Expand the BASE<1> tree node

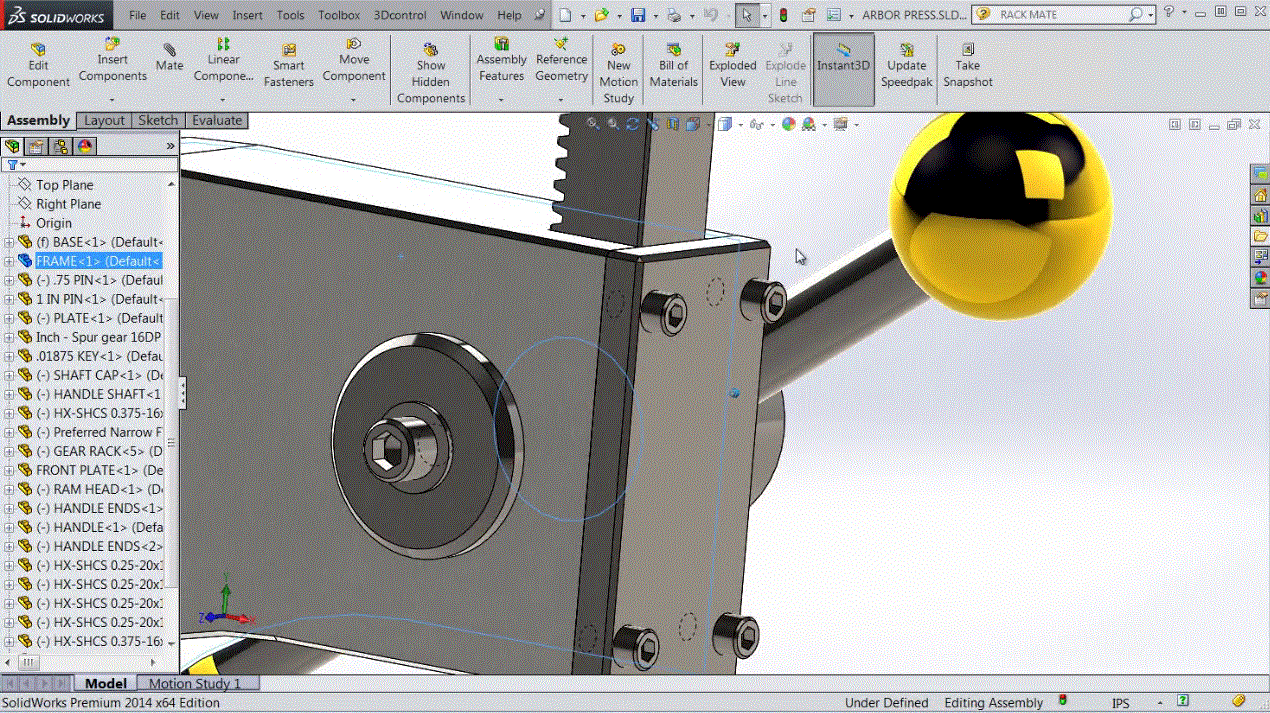[x=9, y=242]
